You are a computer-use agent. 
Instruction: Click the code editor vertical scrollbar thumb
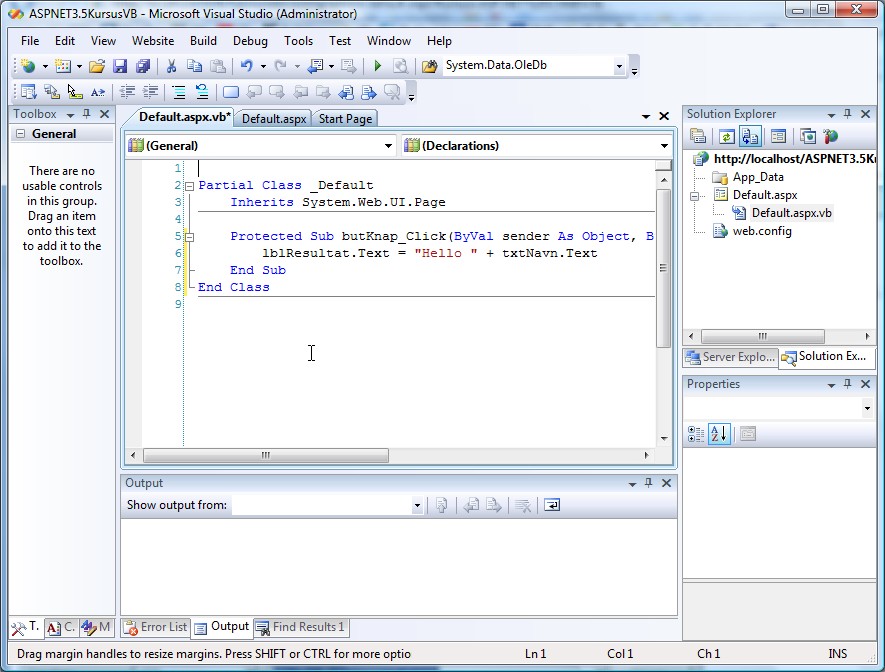point(663,269)
